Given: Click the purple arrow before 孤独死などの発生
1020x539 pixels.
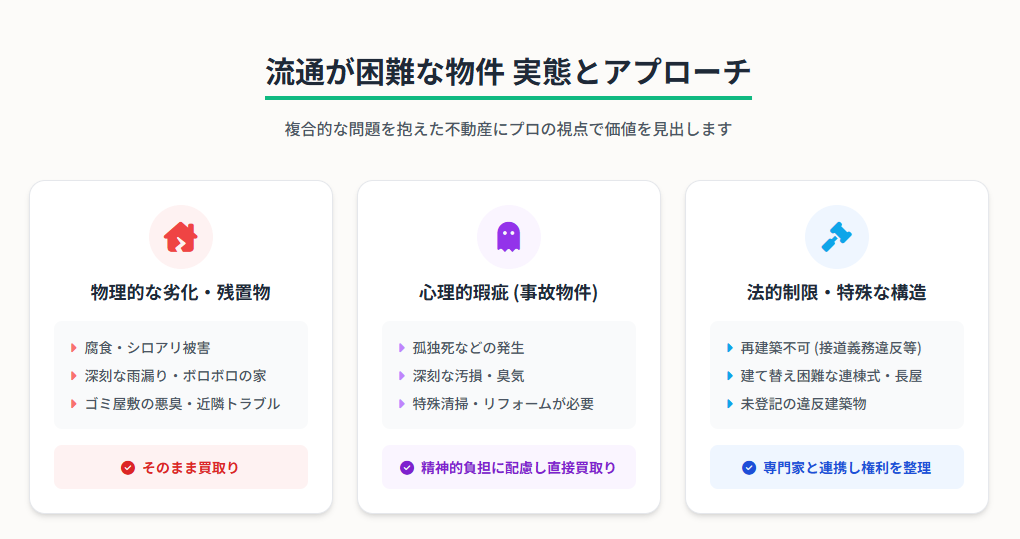Looking at the screenshot, I should point(401,348).
